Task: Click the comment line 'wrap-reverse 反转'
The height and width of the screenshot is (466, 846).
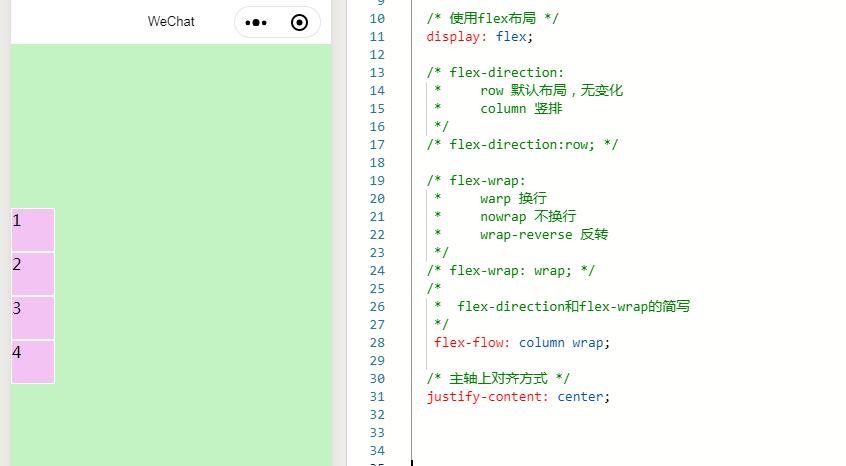Action: pos(544,235)
